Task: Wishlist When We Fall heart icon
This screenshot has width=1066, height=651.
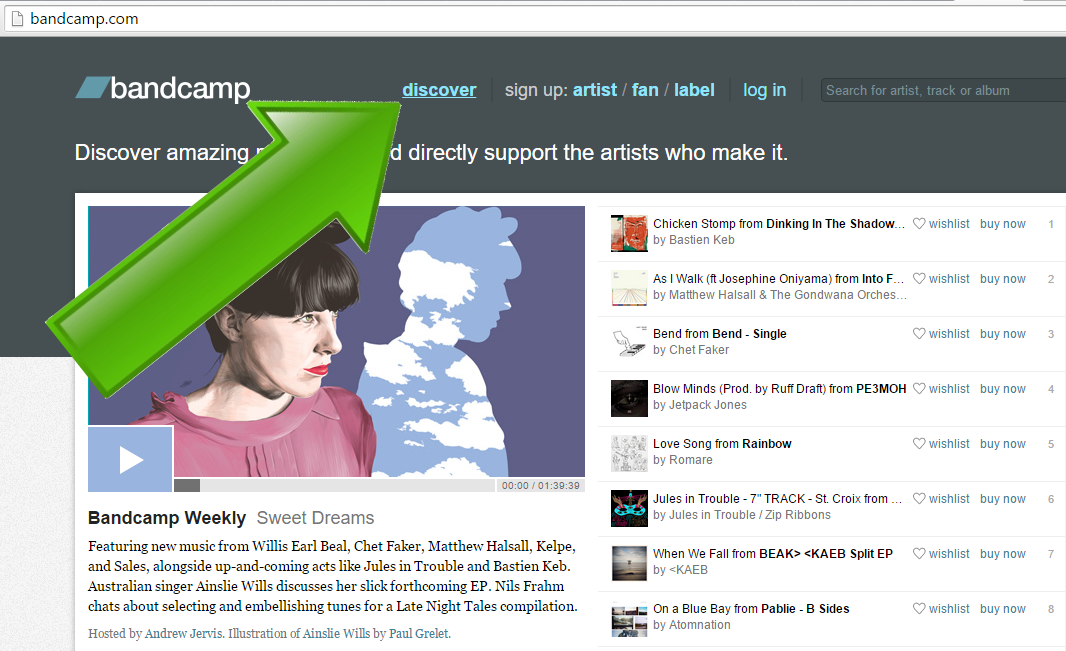Action: coord(918,554)
